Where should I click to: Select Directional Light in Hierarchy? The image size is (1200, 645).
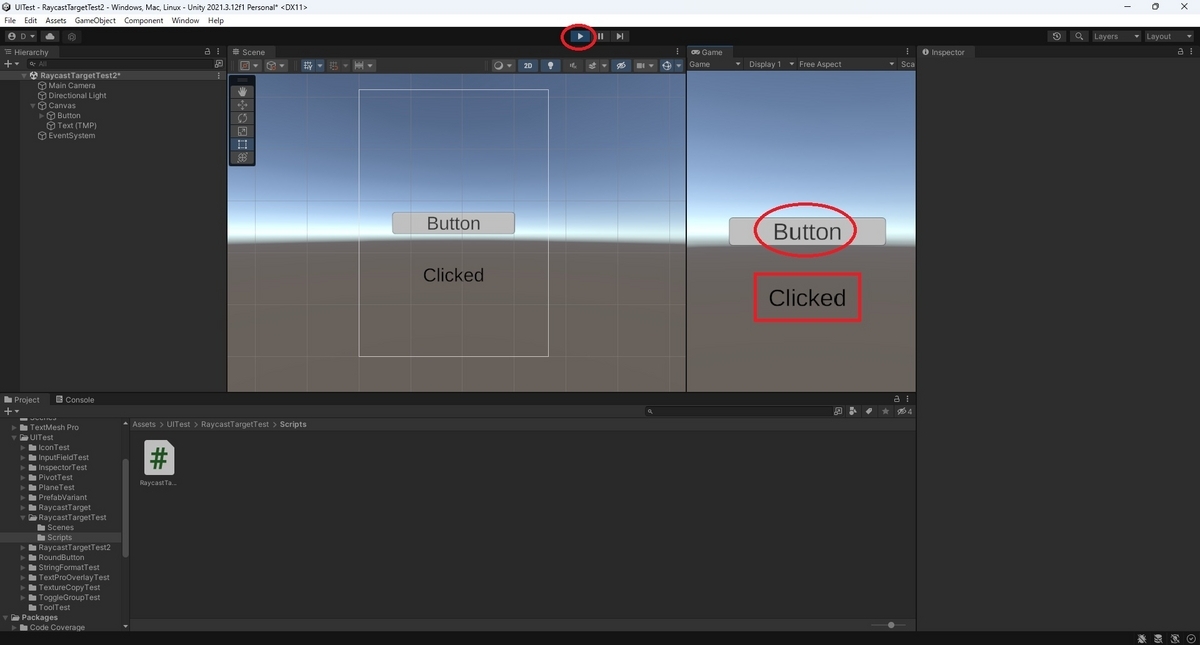coord(77,95)
